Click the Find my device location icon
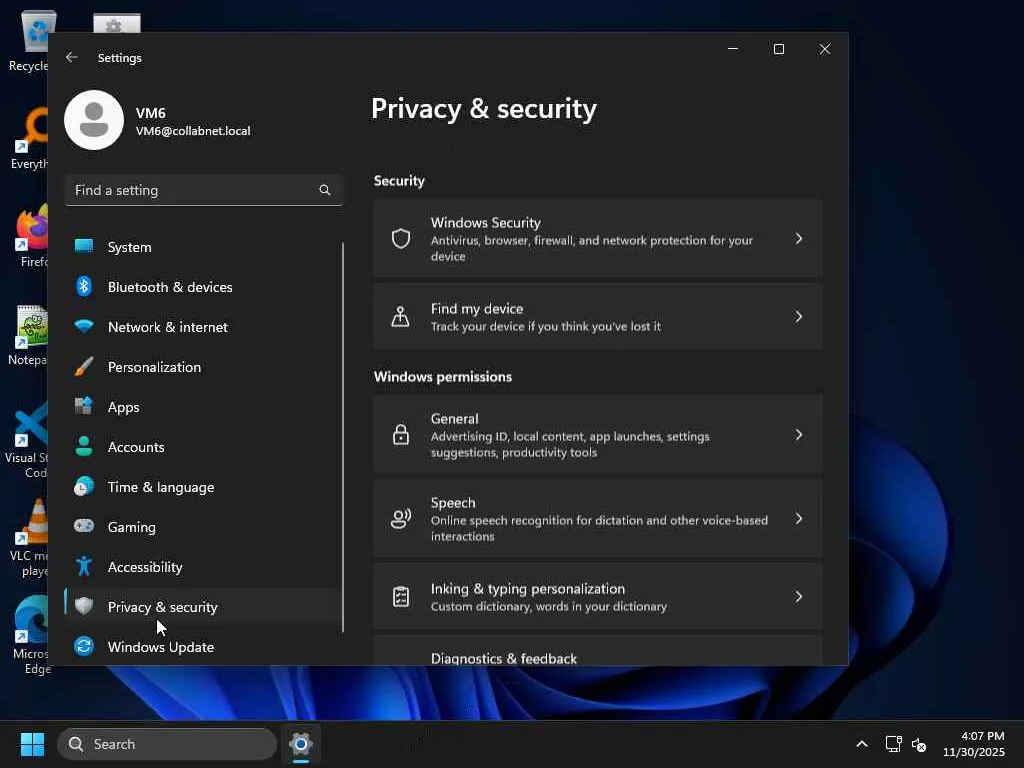This screenshot has height=768, width=1024. tap(400, 317)
